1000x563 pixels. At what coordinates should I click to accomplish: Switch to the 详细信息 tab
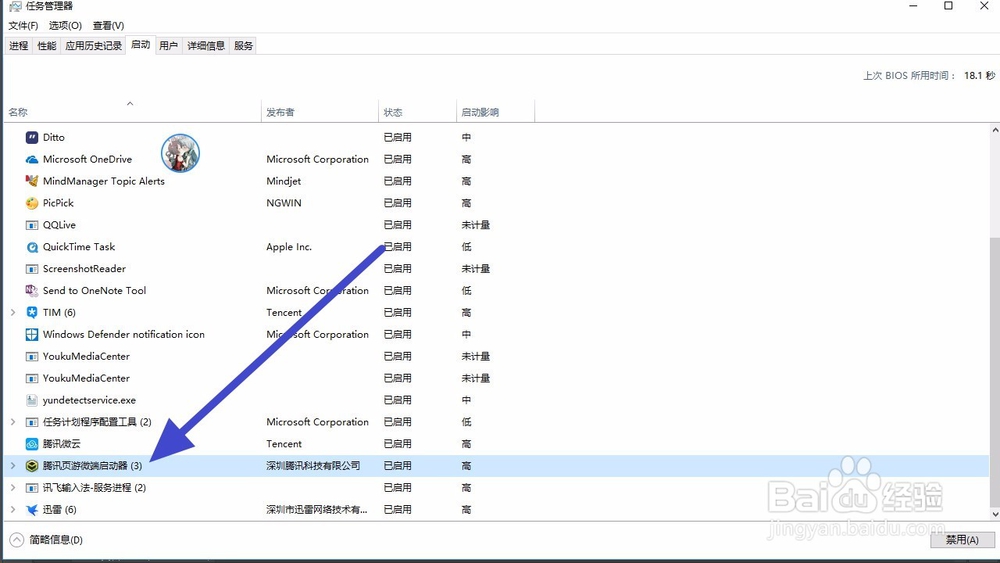[206, 46]
